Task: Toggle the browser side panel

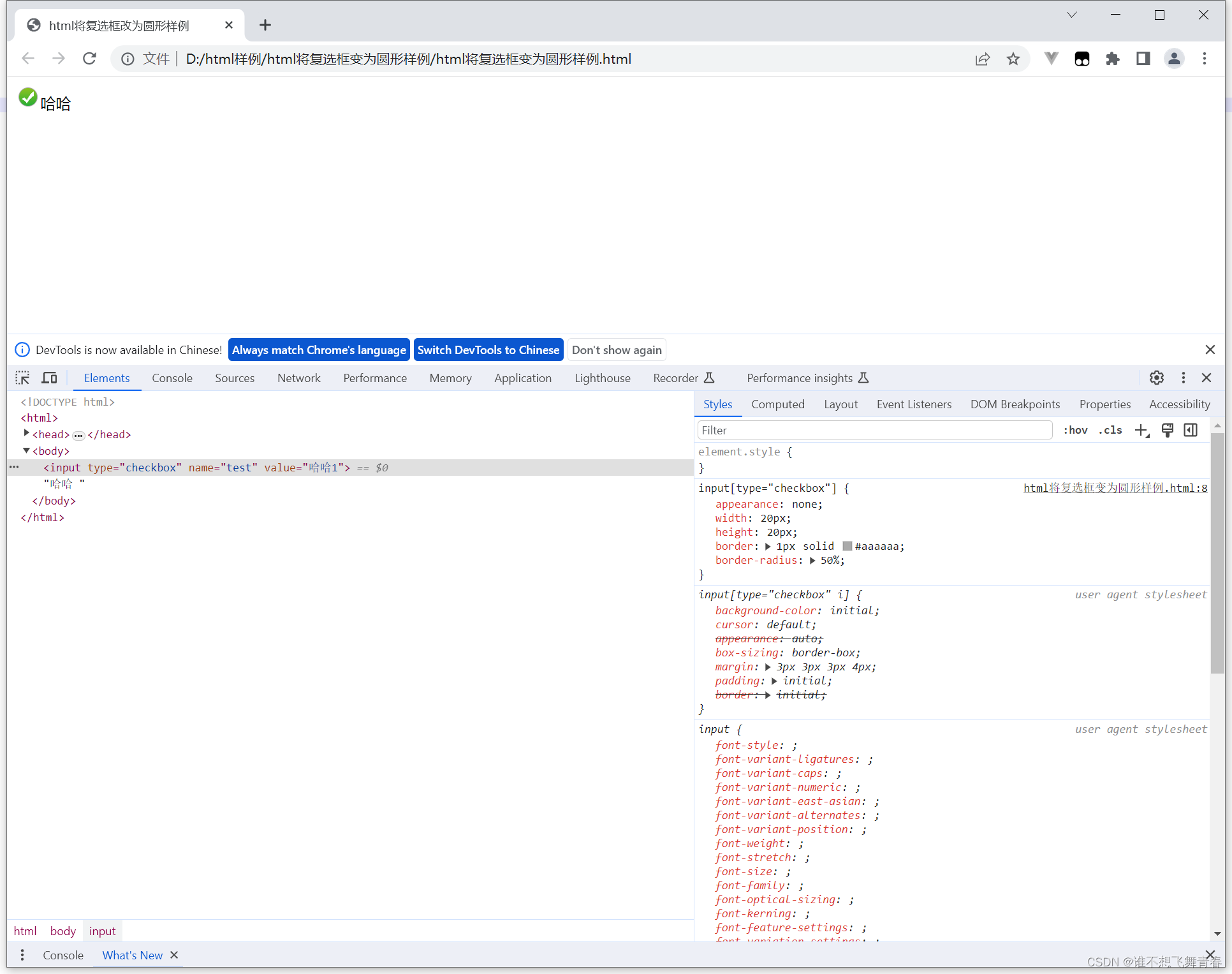Action: [1143, 59]
